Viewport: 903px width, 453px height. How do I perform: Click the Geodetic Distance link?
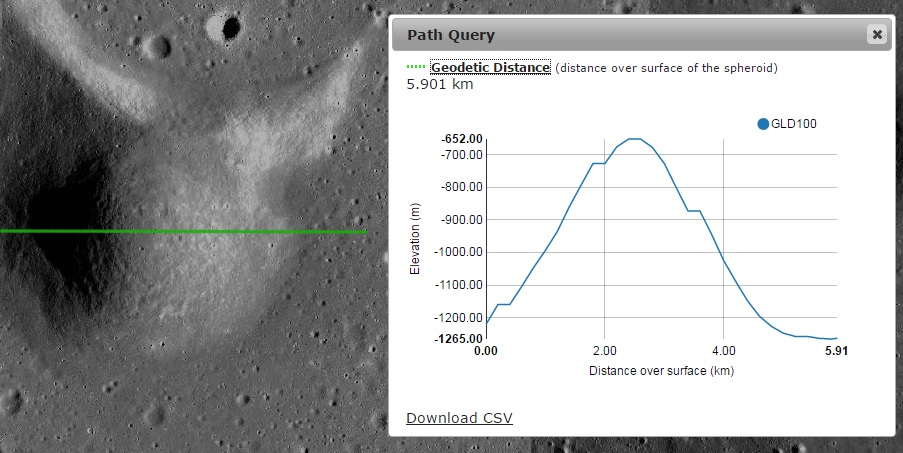tap(490, 67)
